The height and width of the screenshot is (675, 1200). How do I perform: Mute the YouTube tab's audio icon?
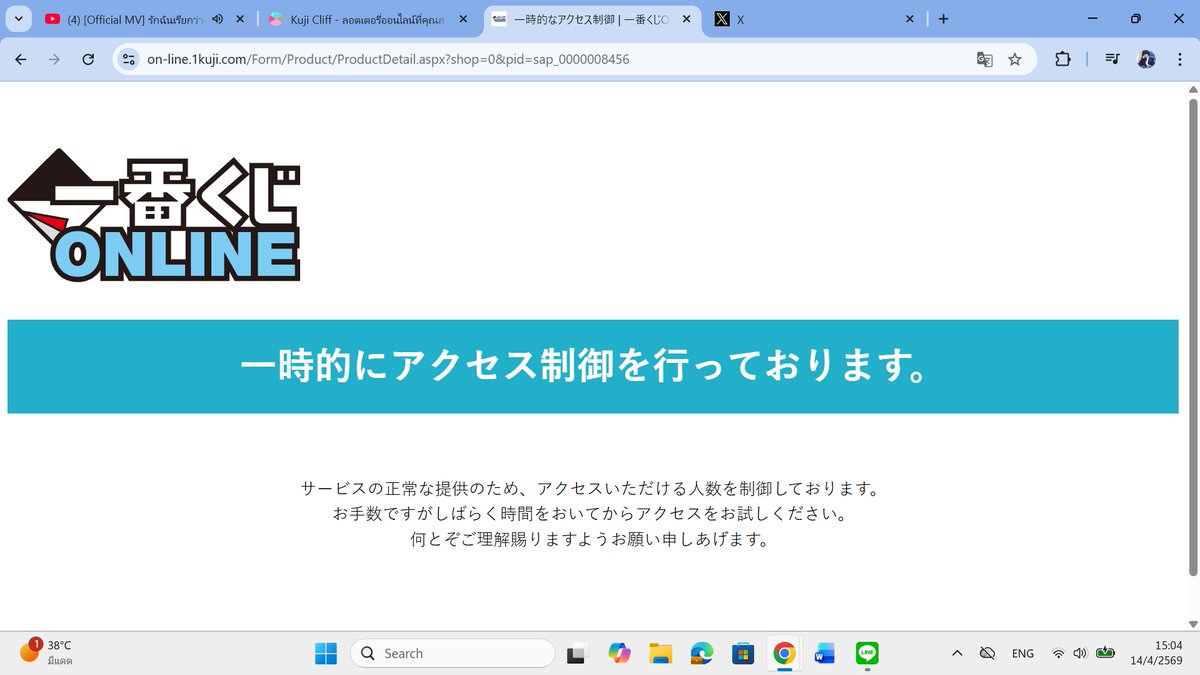[217, 18]
